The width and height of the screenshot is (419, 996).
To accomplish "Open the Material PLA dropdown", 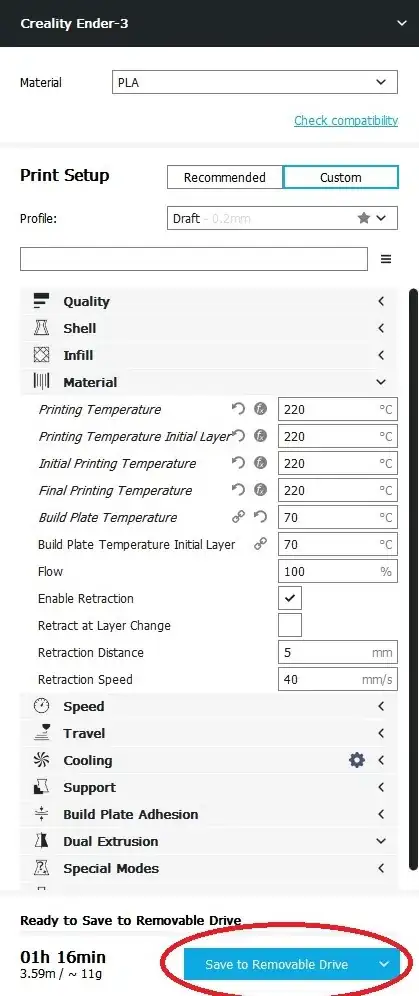I will pyautogui.click(x=255, y=83).
